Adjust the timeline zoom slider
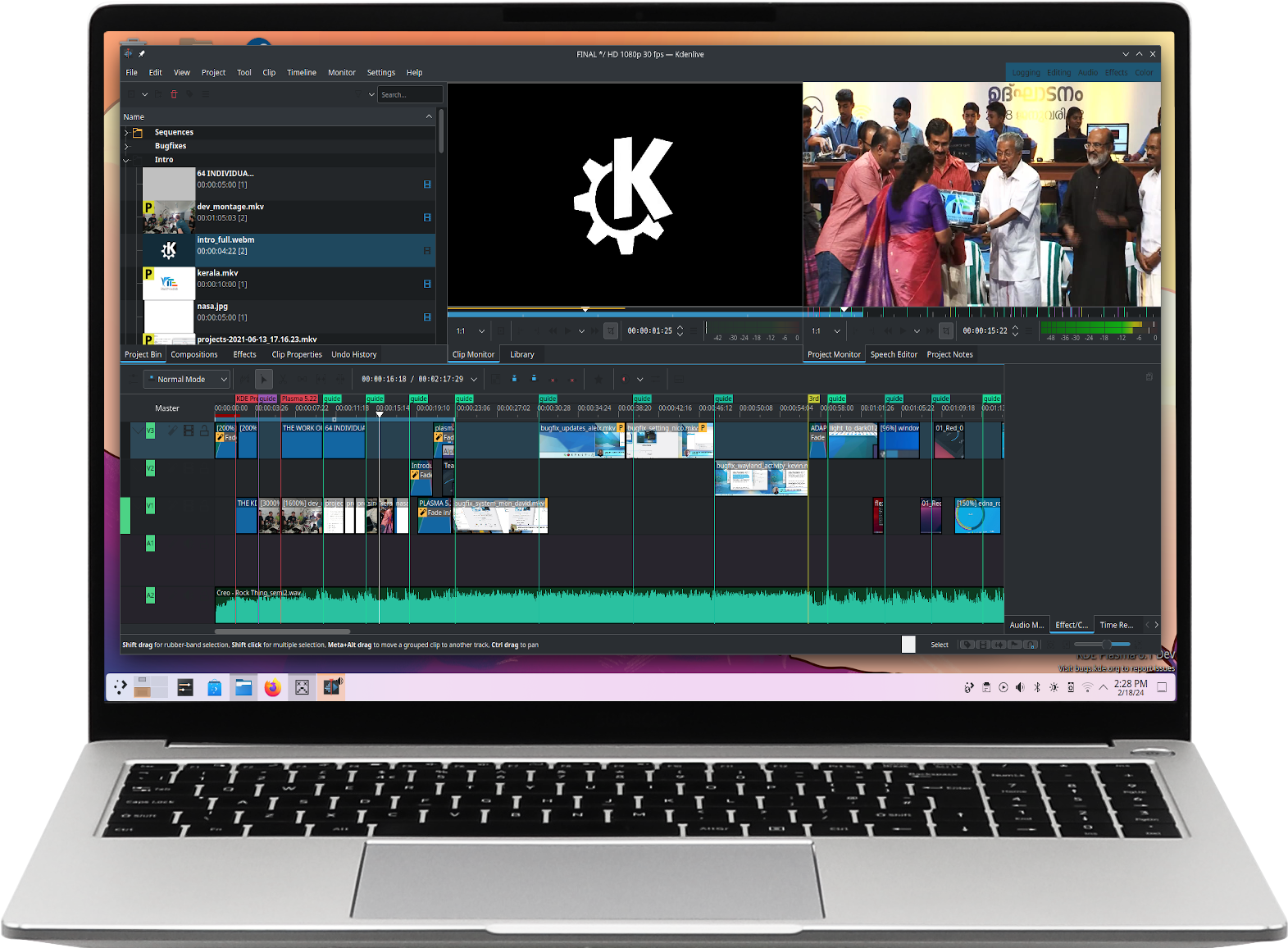 point(1105,645)
